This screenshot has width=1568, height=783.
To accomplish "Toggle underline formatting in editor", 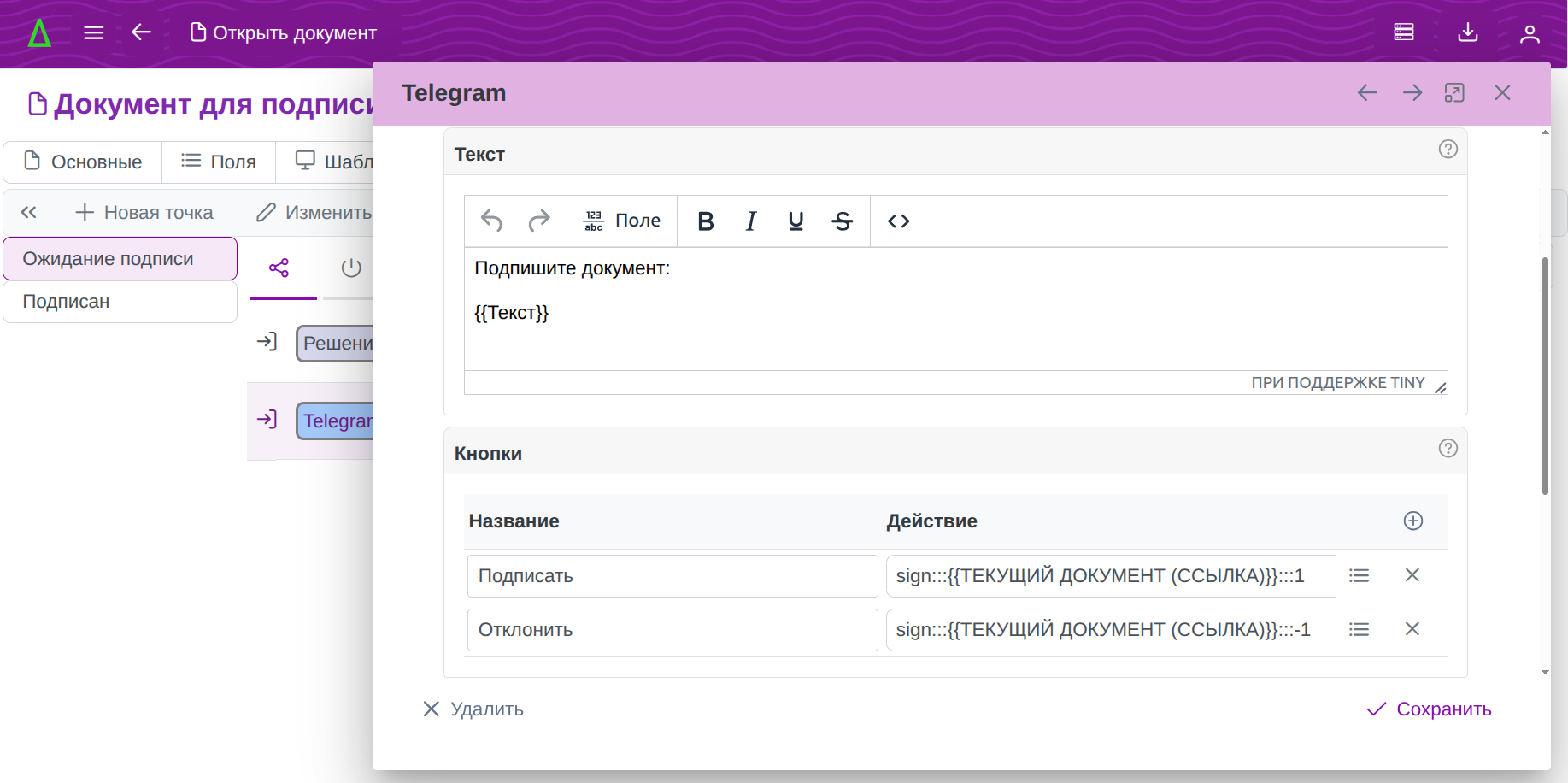I will pyautogui.click(x=796, y=221).
